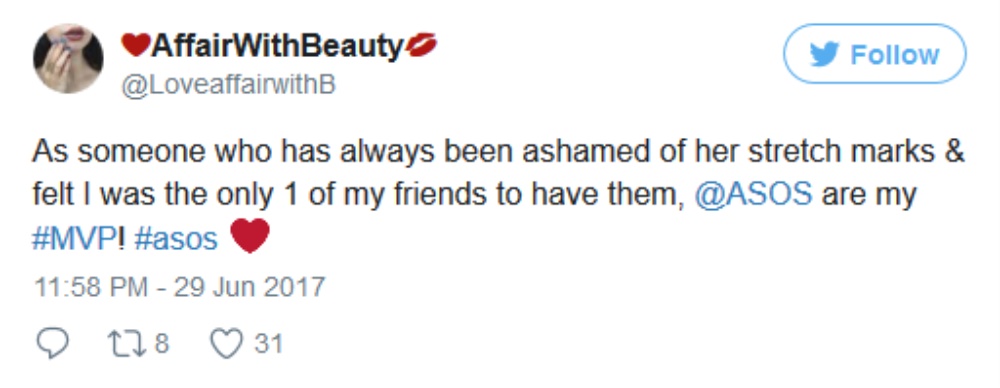Click the Twitter bird icon in Follow button

(824, 55)
